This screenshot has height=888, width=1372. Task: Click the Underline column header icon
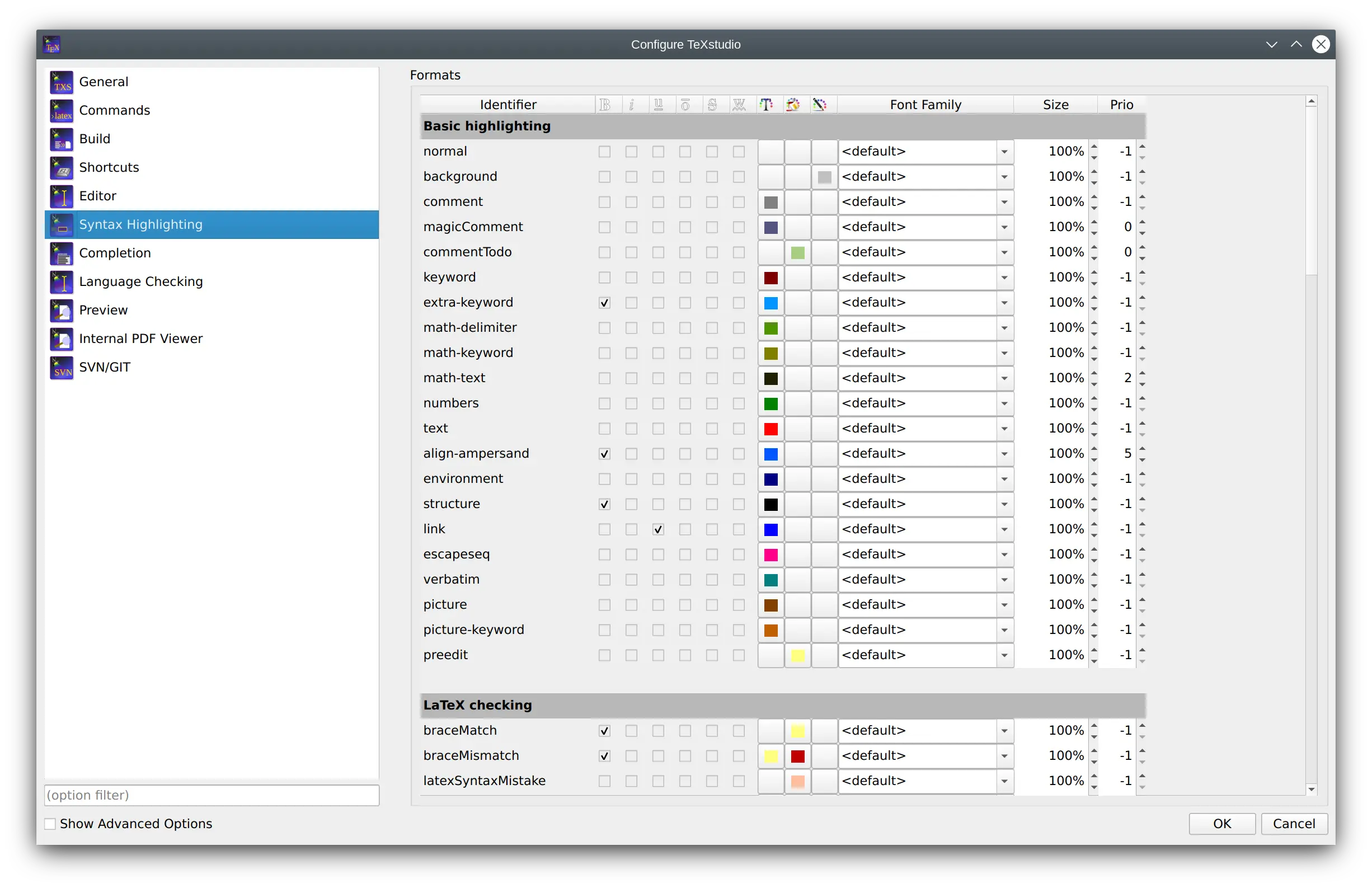point(659,105)
